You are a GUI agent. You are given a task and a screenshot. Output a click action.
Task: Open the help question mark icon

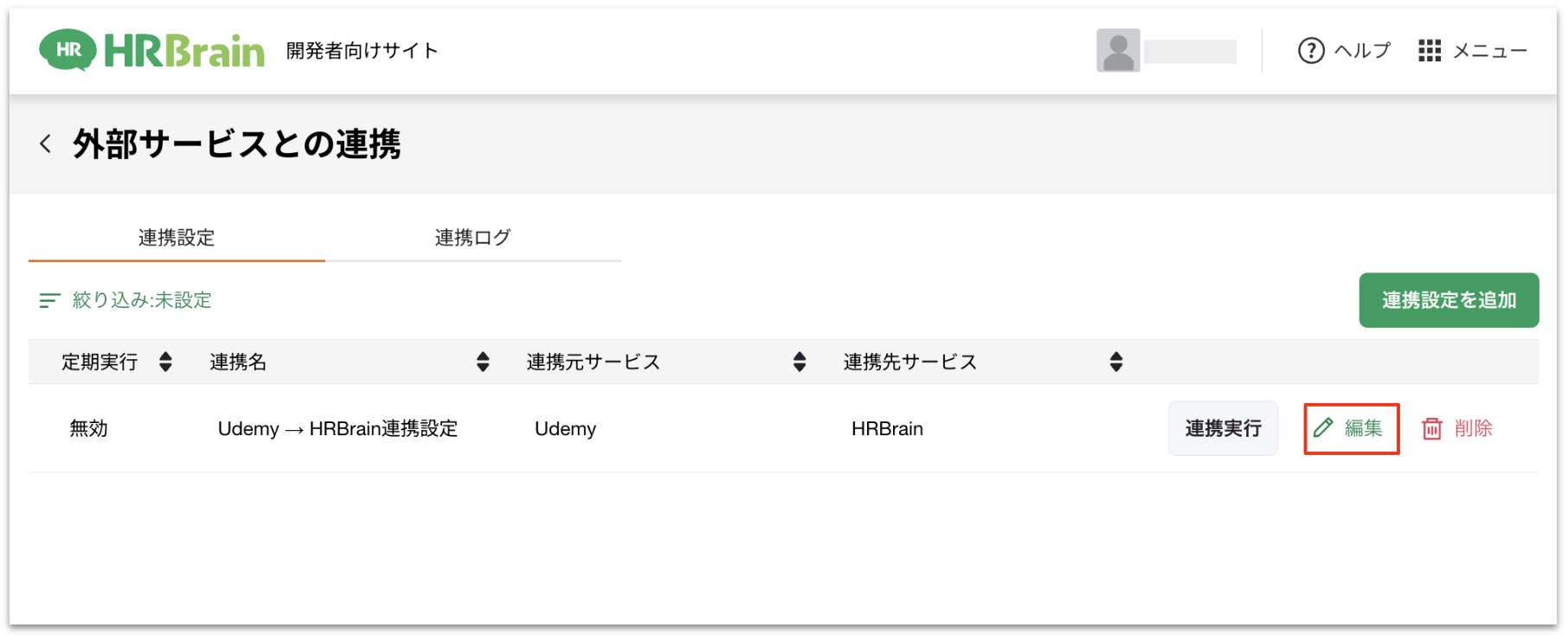(x=1311, y=51)
